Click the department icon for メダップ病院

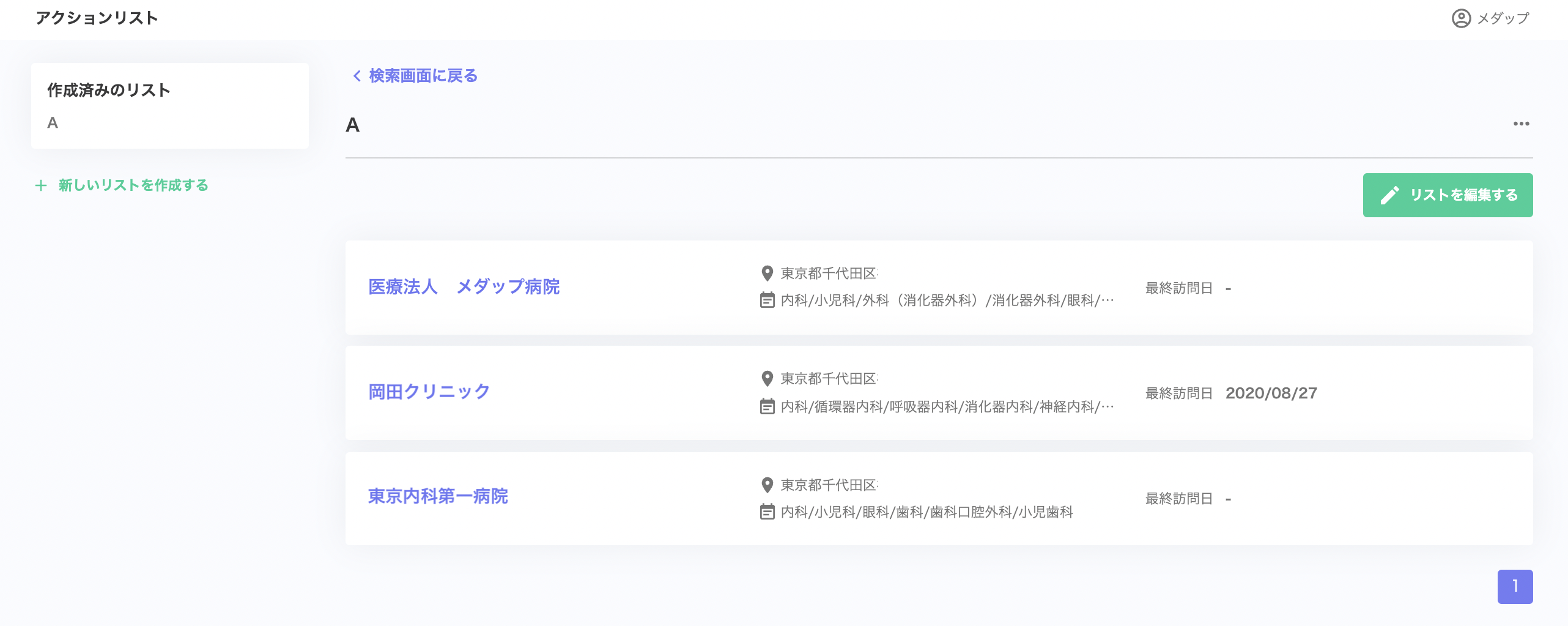[x=767, y=300]
